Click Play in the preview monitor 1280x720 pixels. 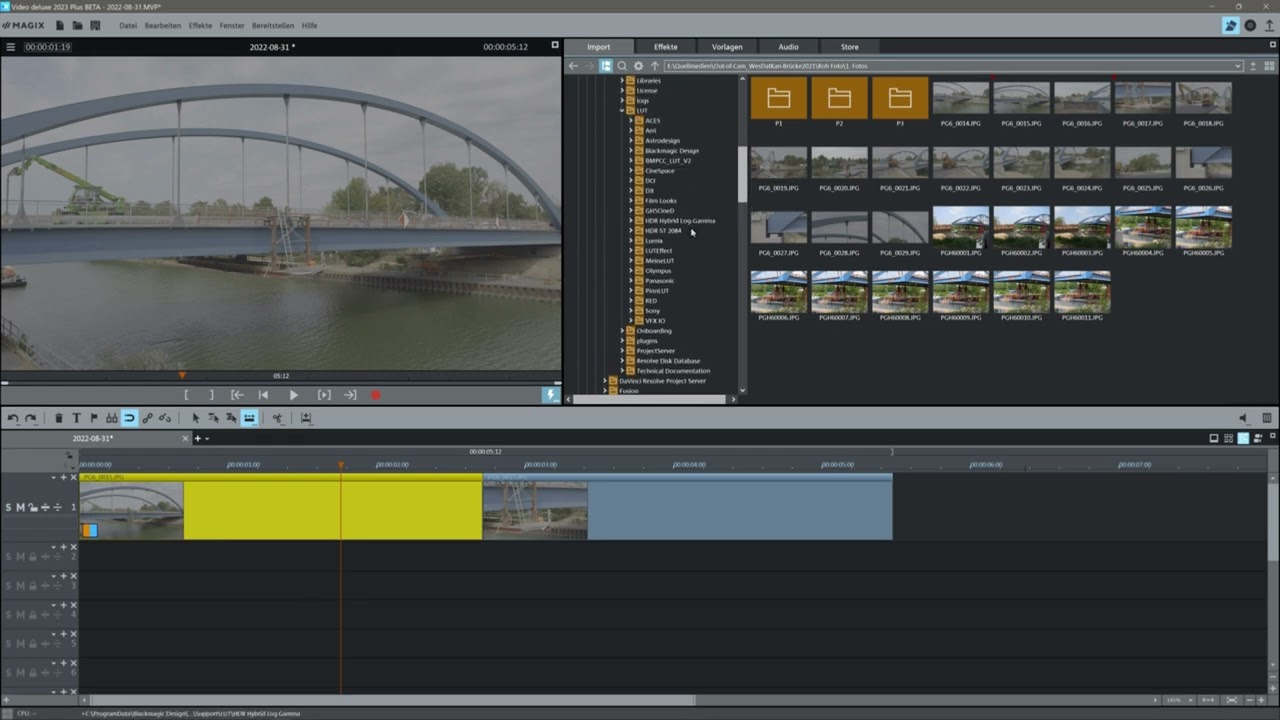coord(293,395)
